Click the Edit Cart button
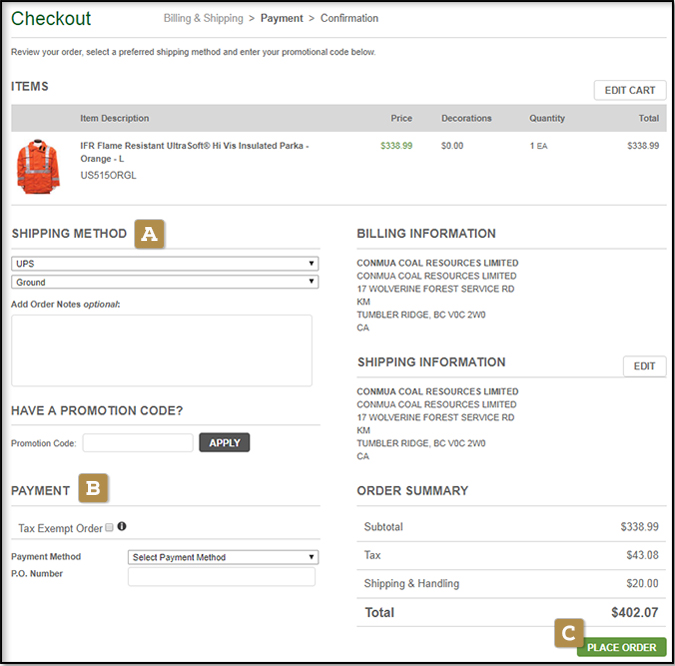Image resolution: width=675 pixels, height=666 pixels. tap(629, 90)
